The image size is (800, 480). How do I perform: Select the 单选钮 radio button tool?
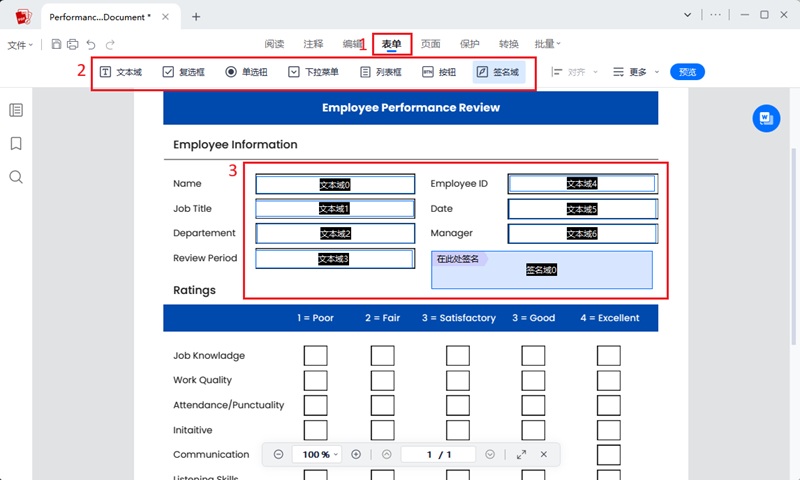pyautogui.click(x=246, y=72)
